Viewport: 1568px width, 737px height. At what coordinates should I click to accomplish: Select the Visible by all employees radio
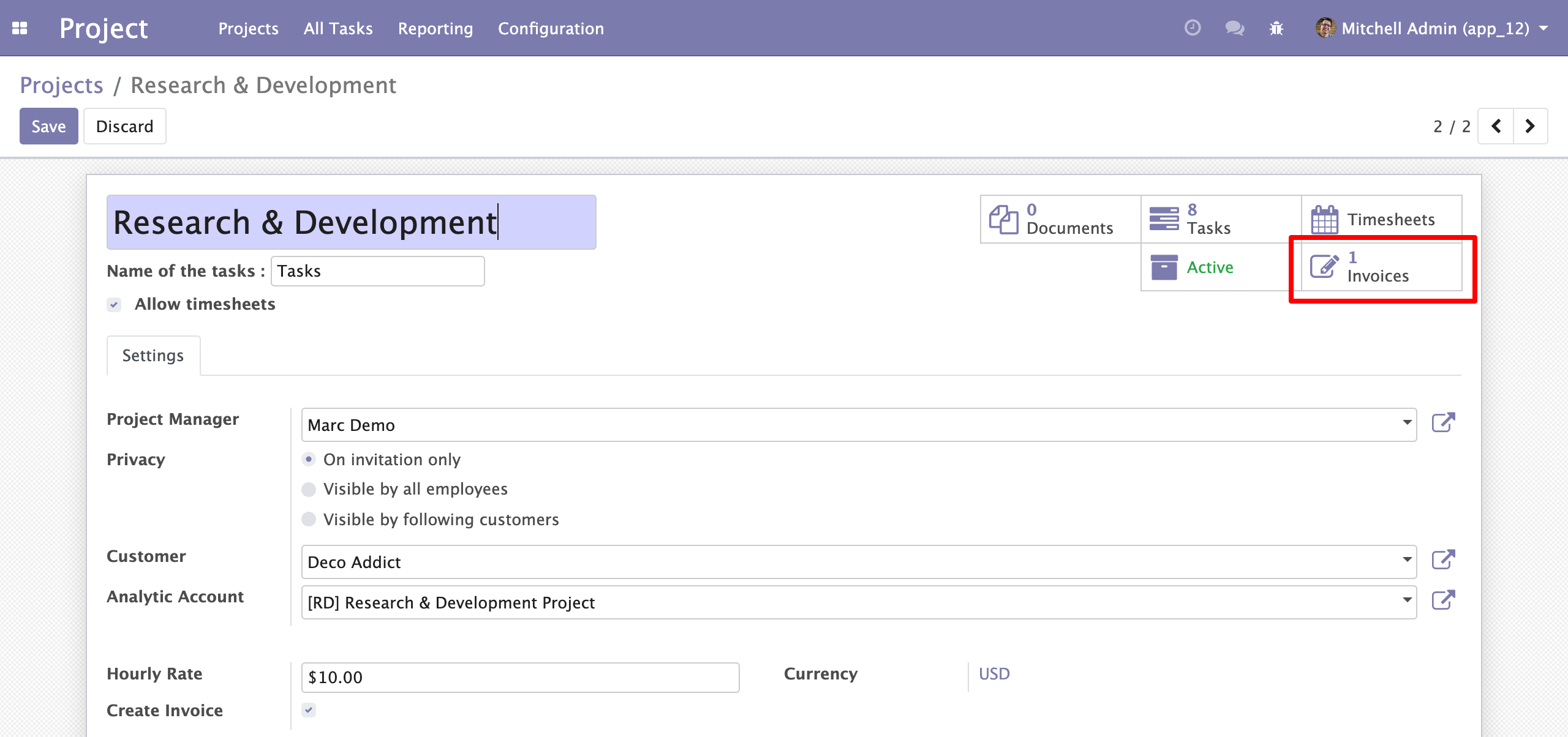pos(309,489)
